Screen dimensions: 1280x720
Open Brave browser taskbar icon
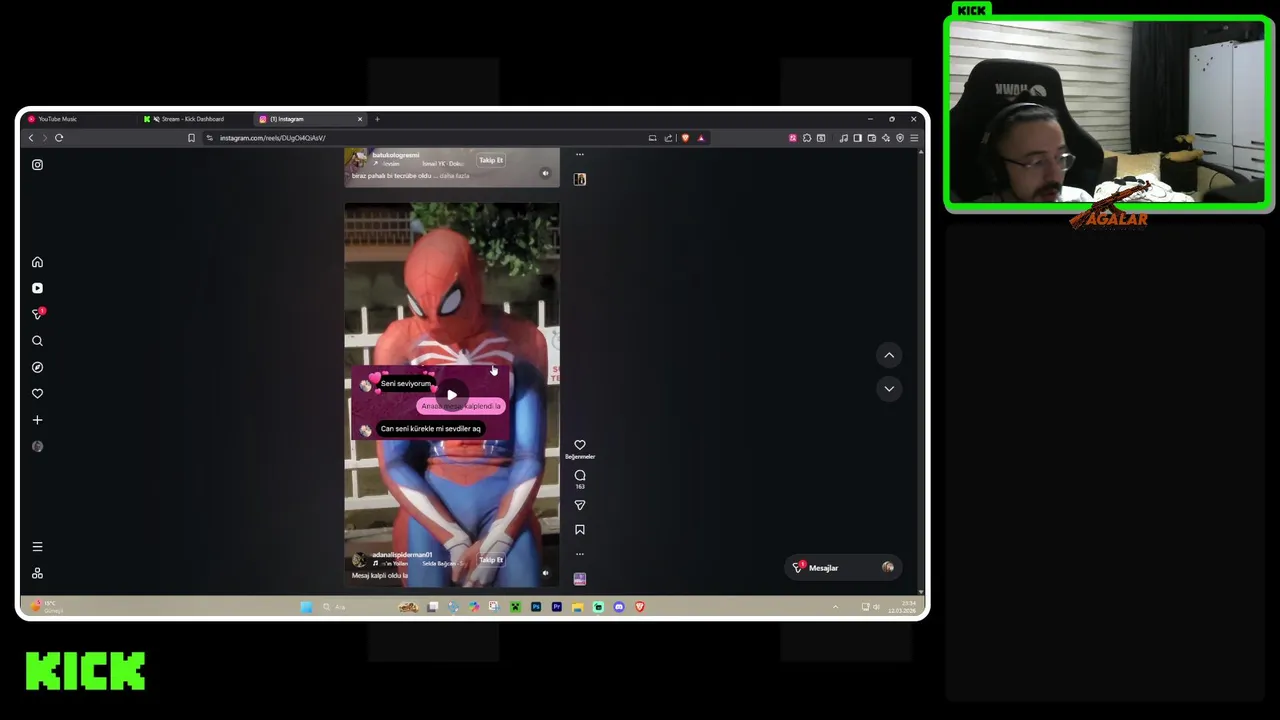click(640, 607)
